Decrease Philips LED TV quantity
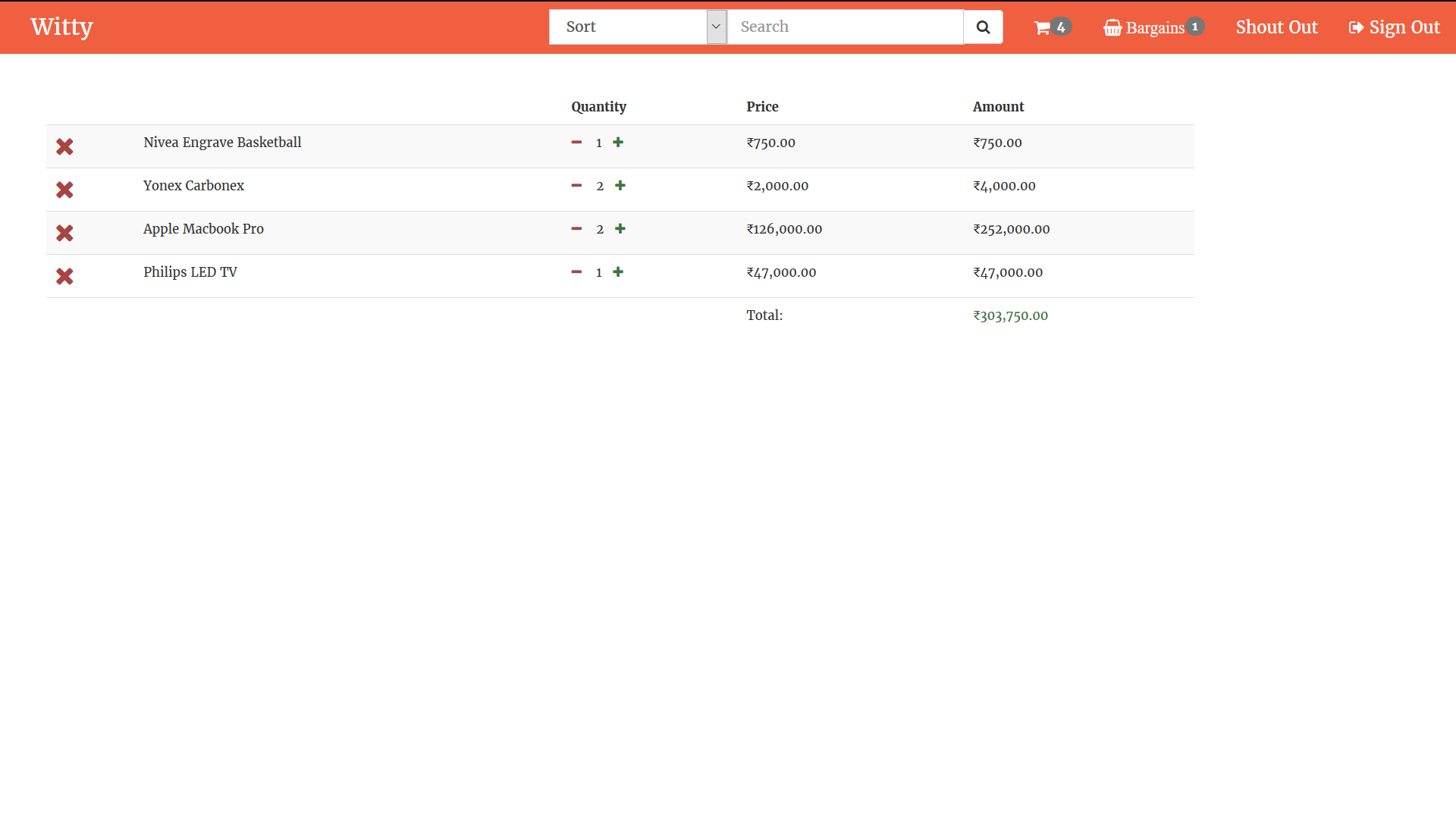The height and width of the screenshot is (819, 1456). (576, 272)
